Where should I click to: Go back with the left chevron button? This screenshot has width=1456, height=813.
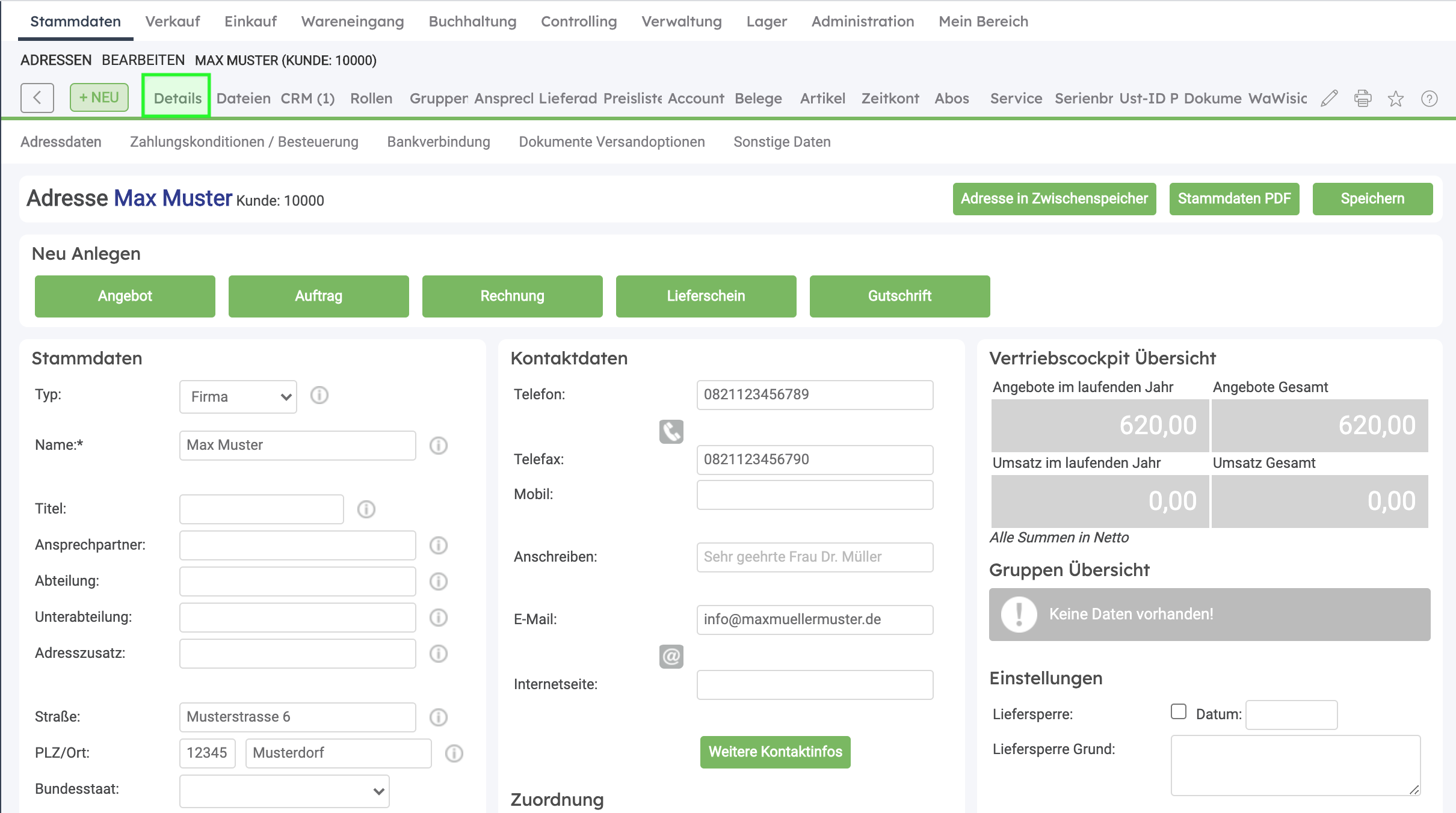37,97
